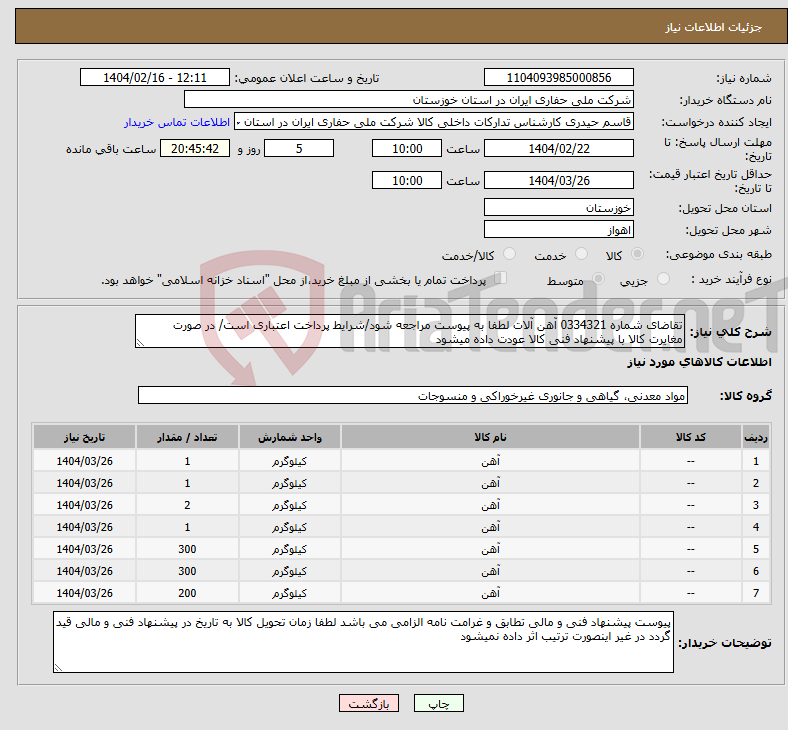The width and height of the screenshot is (788, 730).
Task: Click the نام کالا column header
Action: click(490, 437)
